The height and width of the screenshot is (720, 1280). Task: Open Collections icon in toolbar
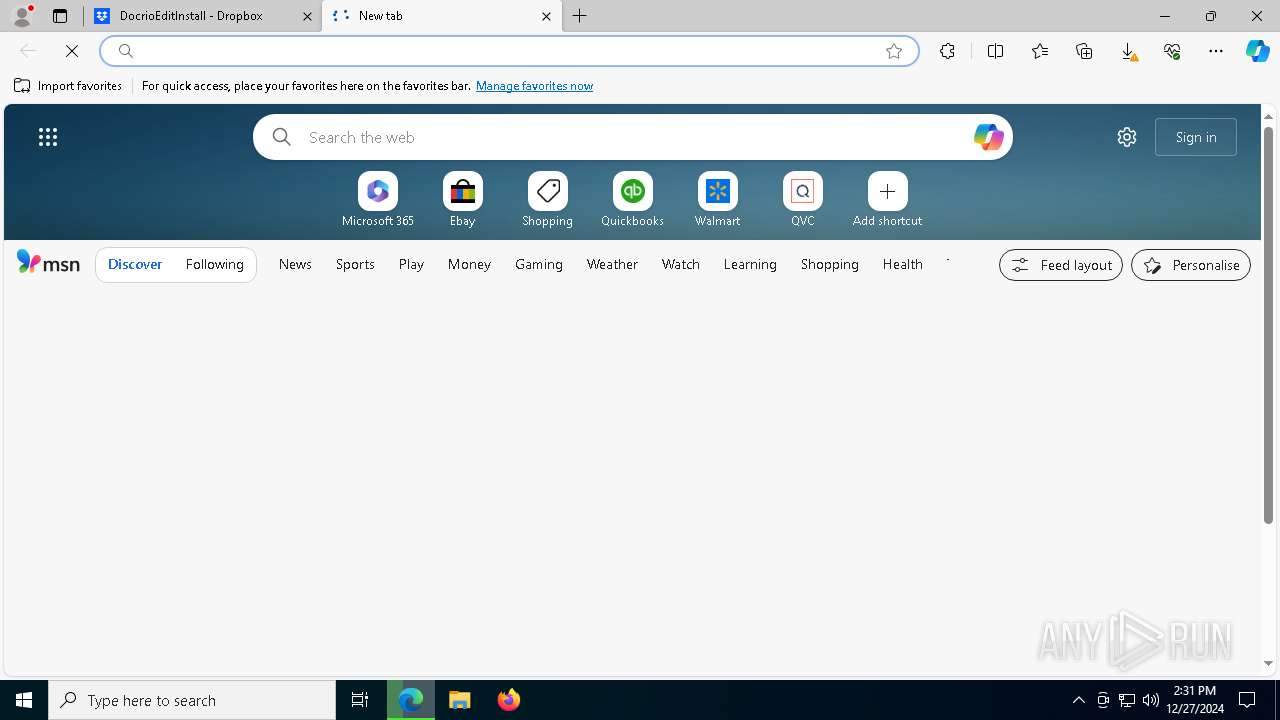[1084, 51]
